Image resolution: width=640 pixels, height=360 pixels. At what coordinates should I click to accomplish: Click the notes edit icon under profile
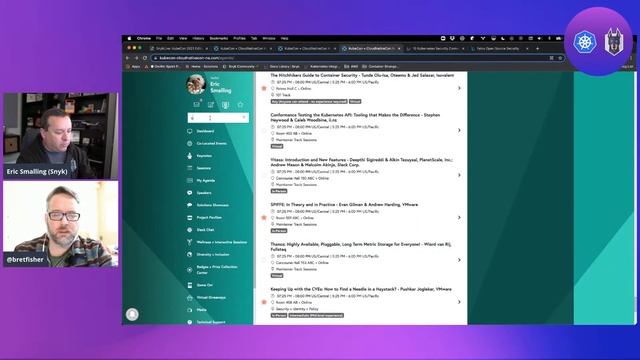pos(211,104)
